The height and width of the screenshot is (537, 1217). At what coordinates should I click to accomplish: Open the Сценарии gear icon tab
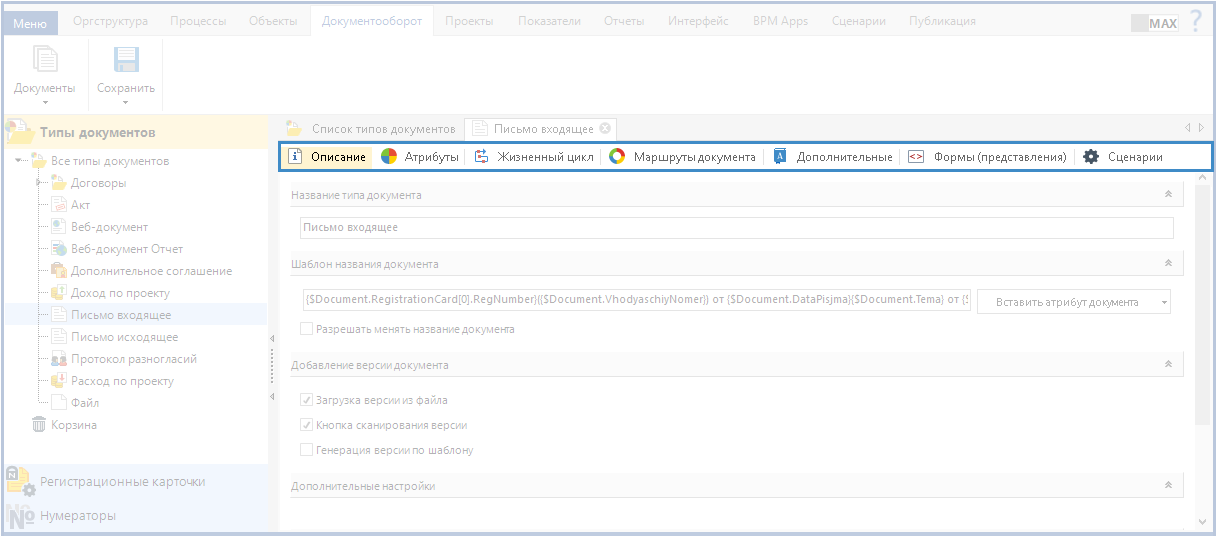pos(1091,157)
